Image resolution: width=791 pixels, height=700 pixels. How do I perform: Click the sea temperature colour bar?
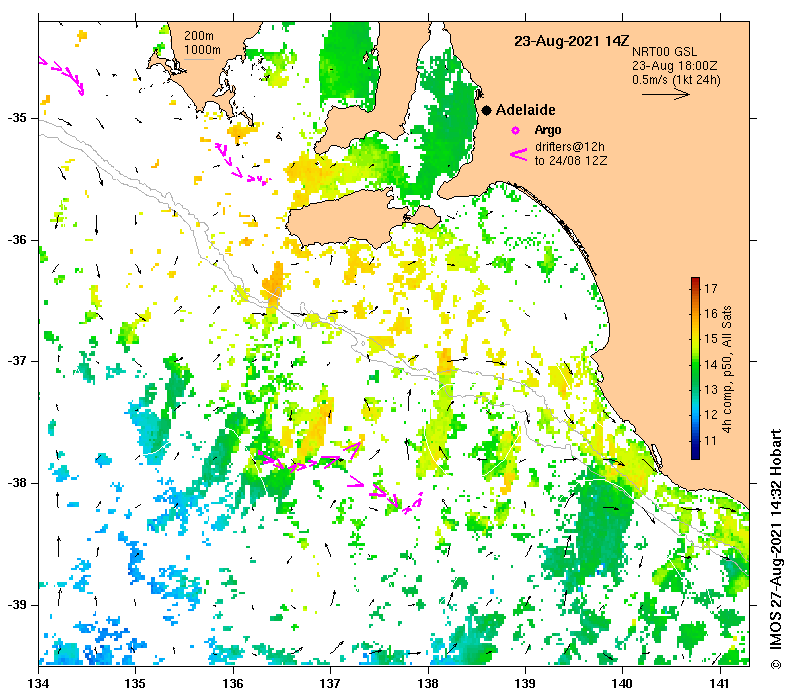[x=695, y=369]
